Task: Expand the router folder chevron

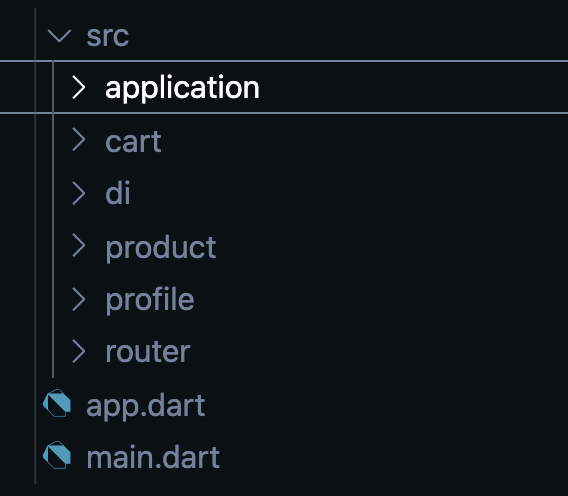Action: coord(79,351)
